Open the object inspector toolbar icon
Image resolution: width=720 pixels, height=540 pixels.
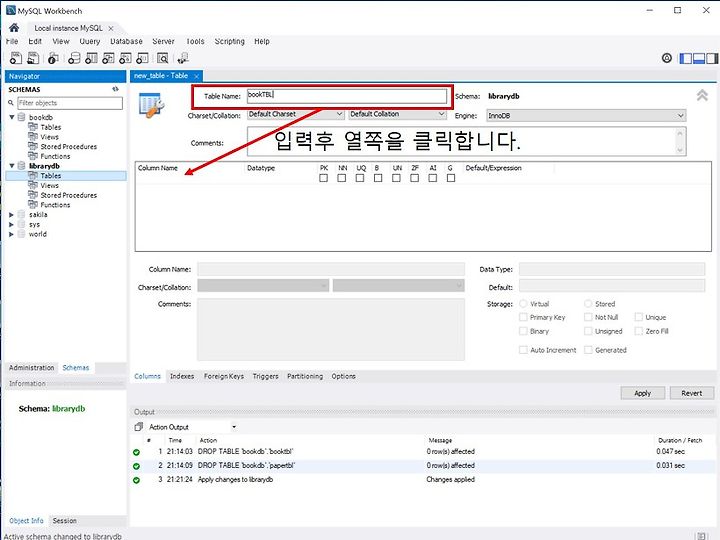click(53, 58)
